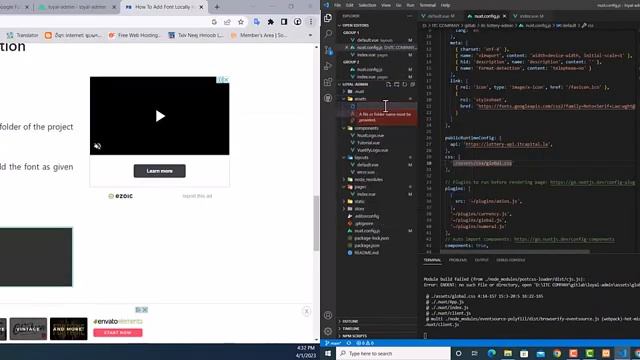
Task: Expand the OUTLINE section
Action: coord(349,322)
